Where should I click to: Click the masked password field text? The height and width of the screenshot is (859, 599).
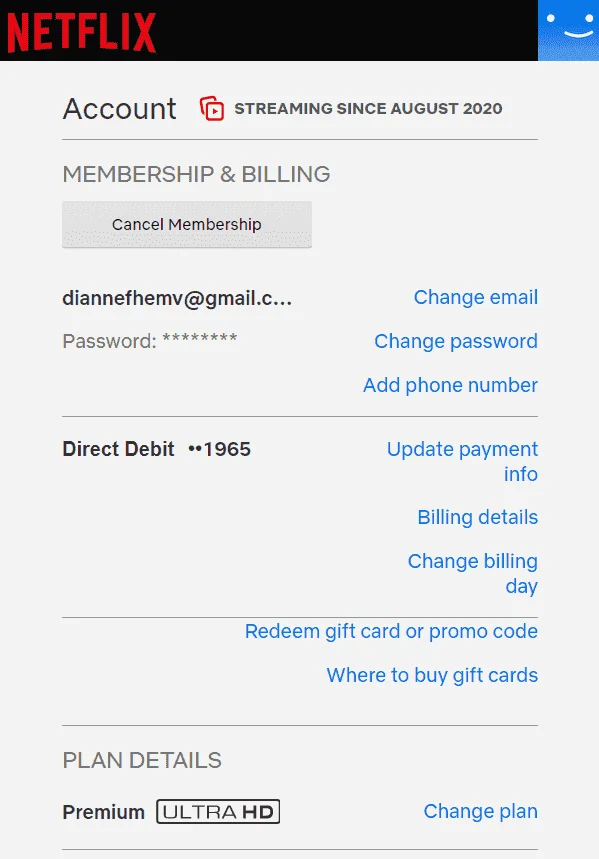click(x=150, y=341)
